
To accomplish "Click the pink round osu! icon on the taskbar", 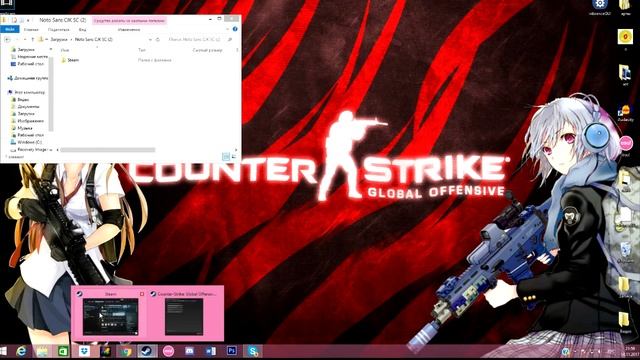I will tap(168, 351).
